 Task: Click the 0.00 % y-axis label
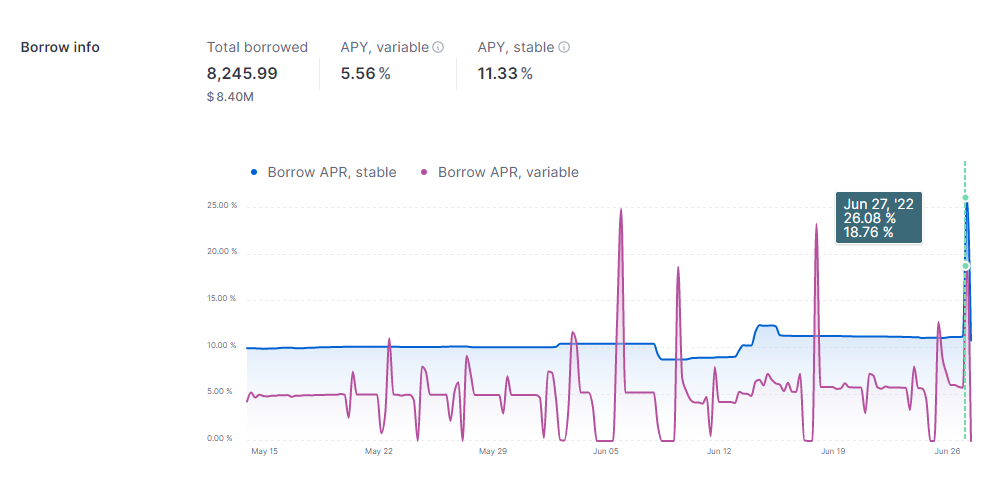[223, 438]
